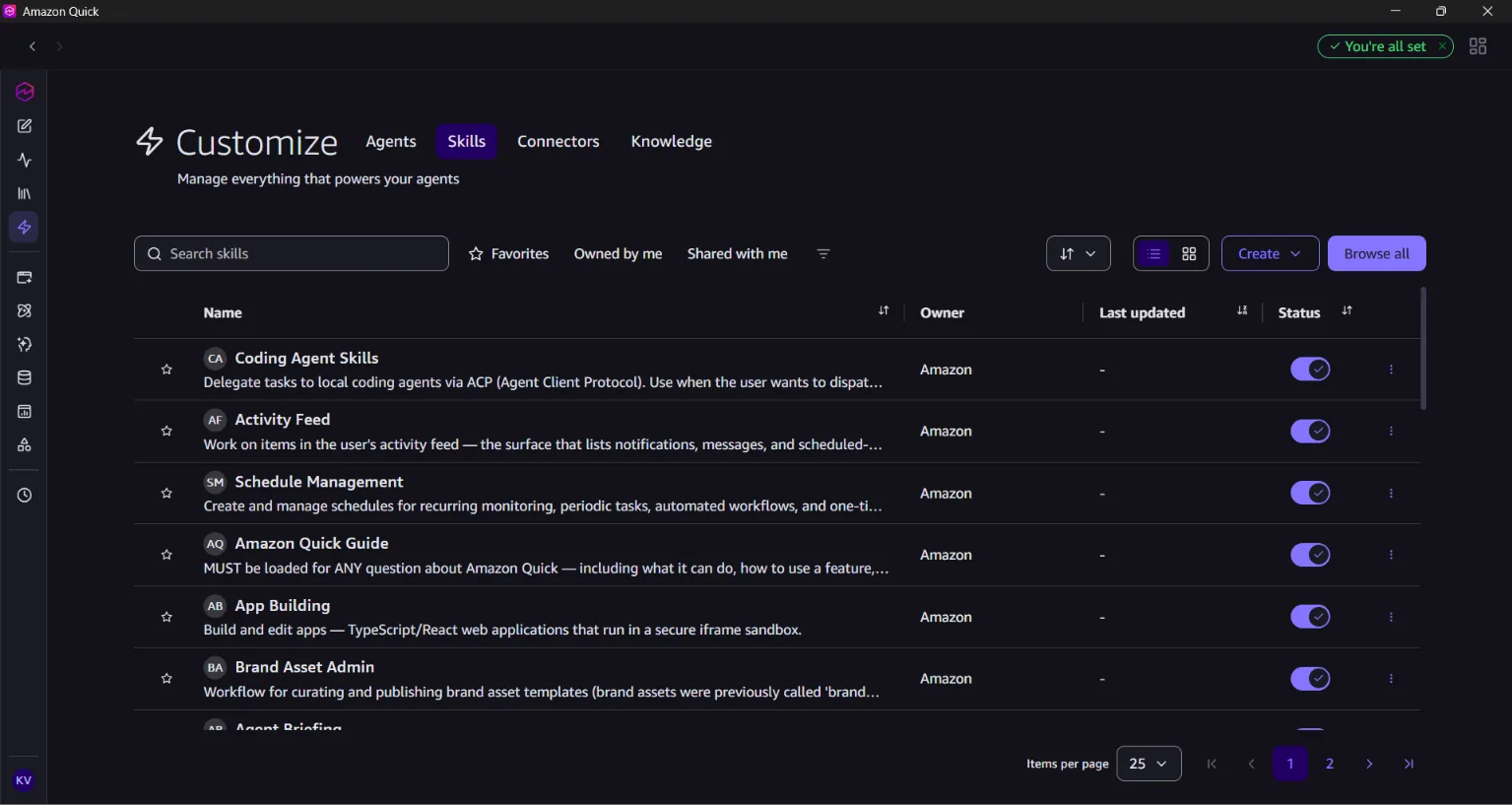The image size is (1512, 805).
Task: Star the Brand Asset Admin skill
Action: coord(166,679)
